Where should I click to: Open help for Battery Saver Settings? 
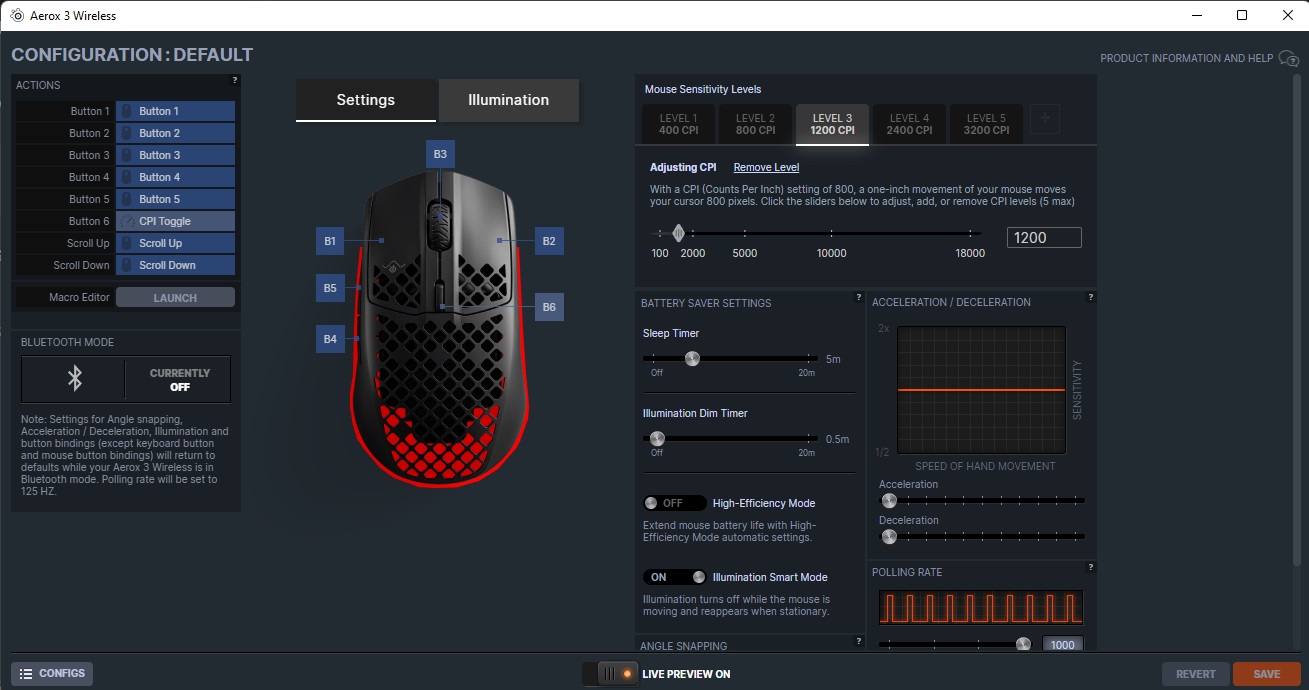click(x=859, y=297)
